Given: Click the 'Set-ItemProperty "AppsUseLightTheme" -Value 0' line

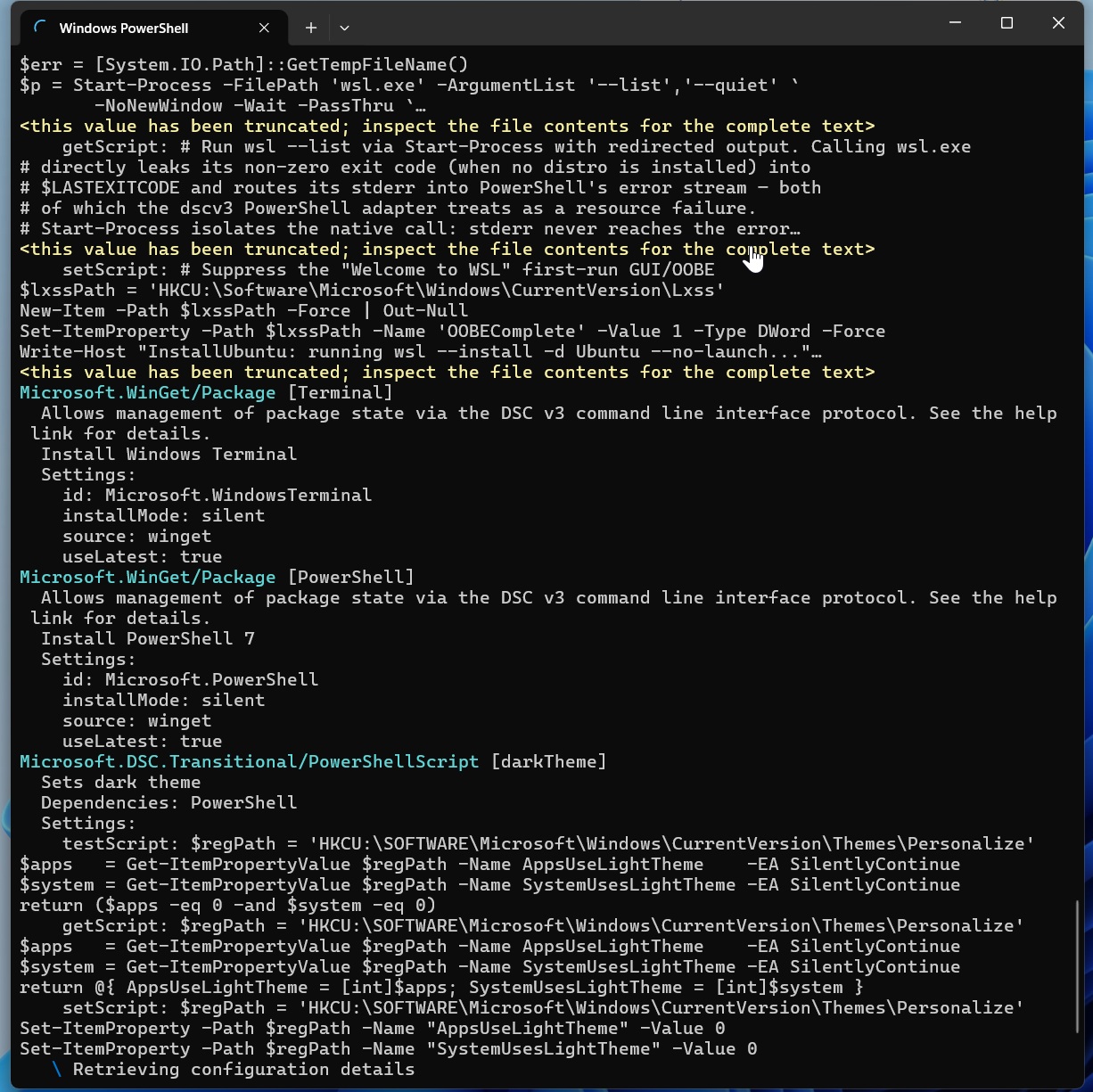Looking at the screenshot, I should tap(372, 1028).
